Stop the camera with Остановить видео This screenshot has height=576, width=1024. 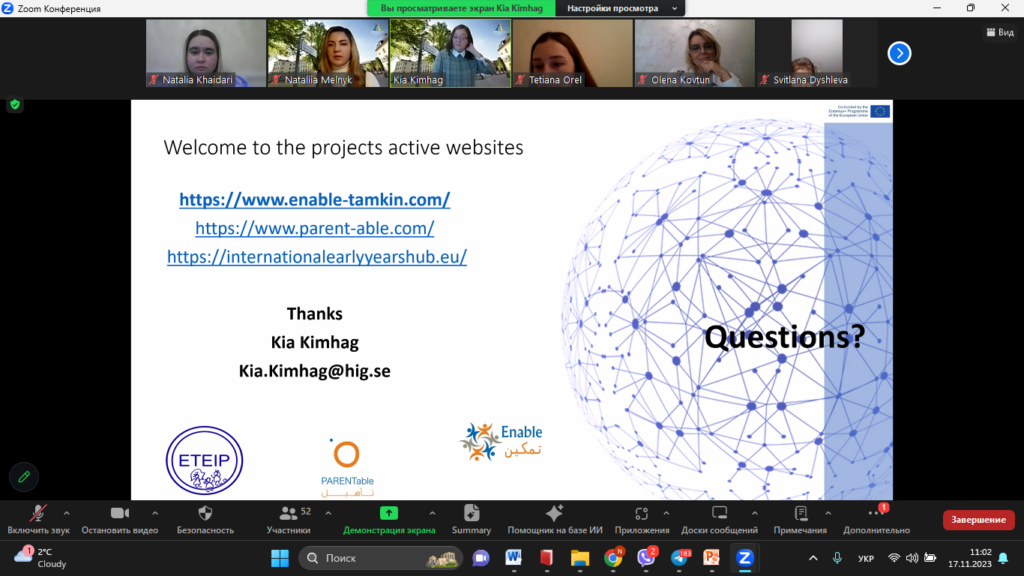point(120,514)
